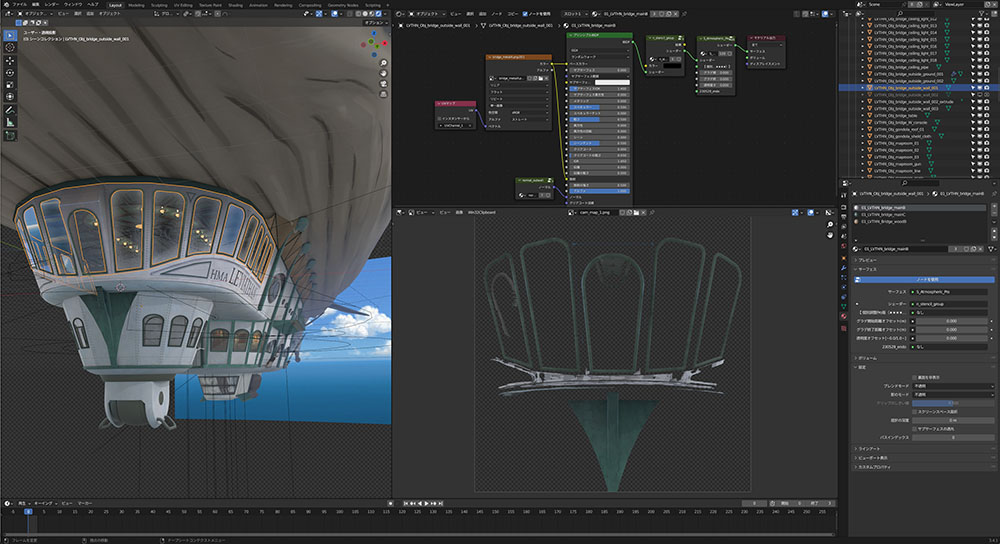The image size is (1000, 544).
Task: Select the Rotate tool
Action: tap(10, 73)
